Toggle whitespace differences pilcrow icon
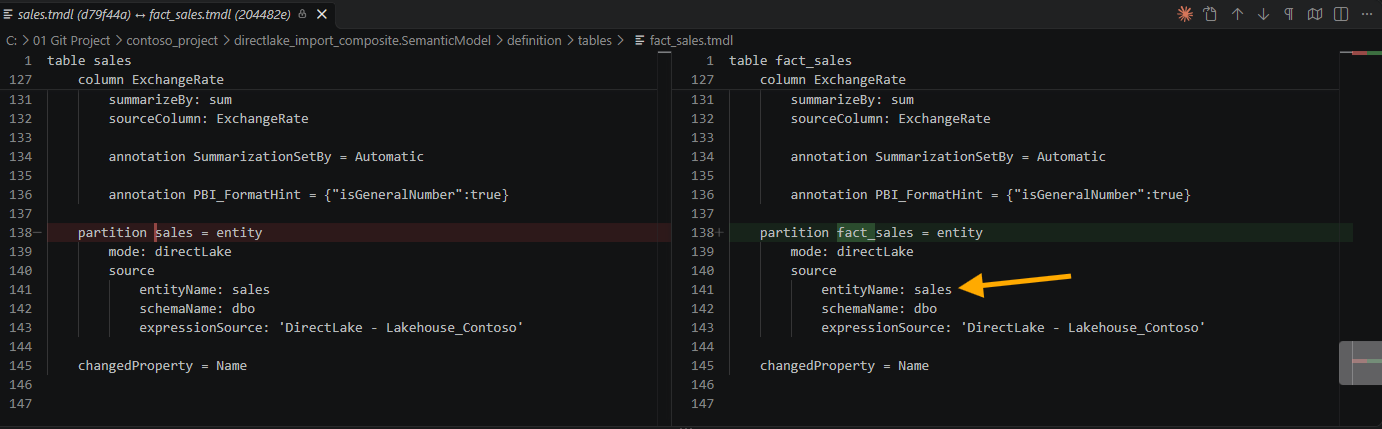Viewport: 1382px width, 429px height. pyautogui.click(x=1289, y=14)
